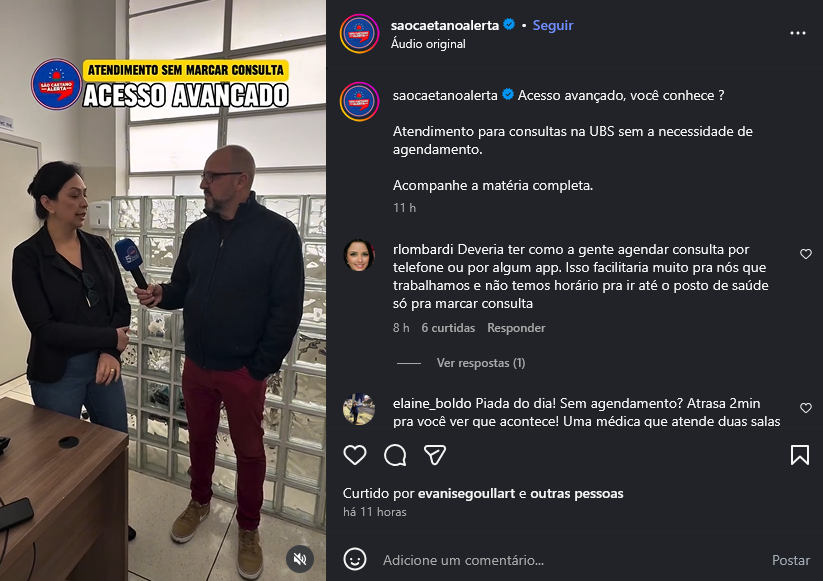Image resolution: width=823 pixels, height=581 pixels.
Task: Open elaine_boldo's profile avatar
Action: (359, 409)
